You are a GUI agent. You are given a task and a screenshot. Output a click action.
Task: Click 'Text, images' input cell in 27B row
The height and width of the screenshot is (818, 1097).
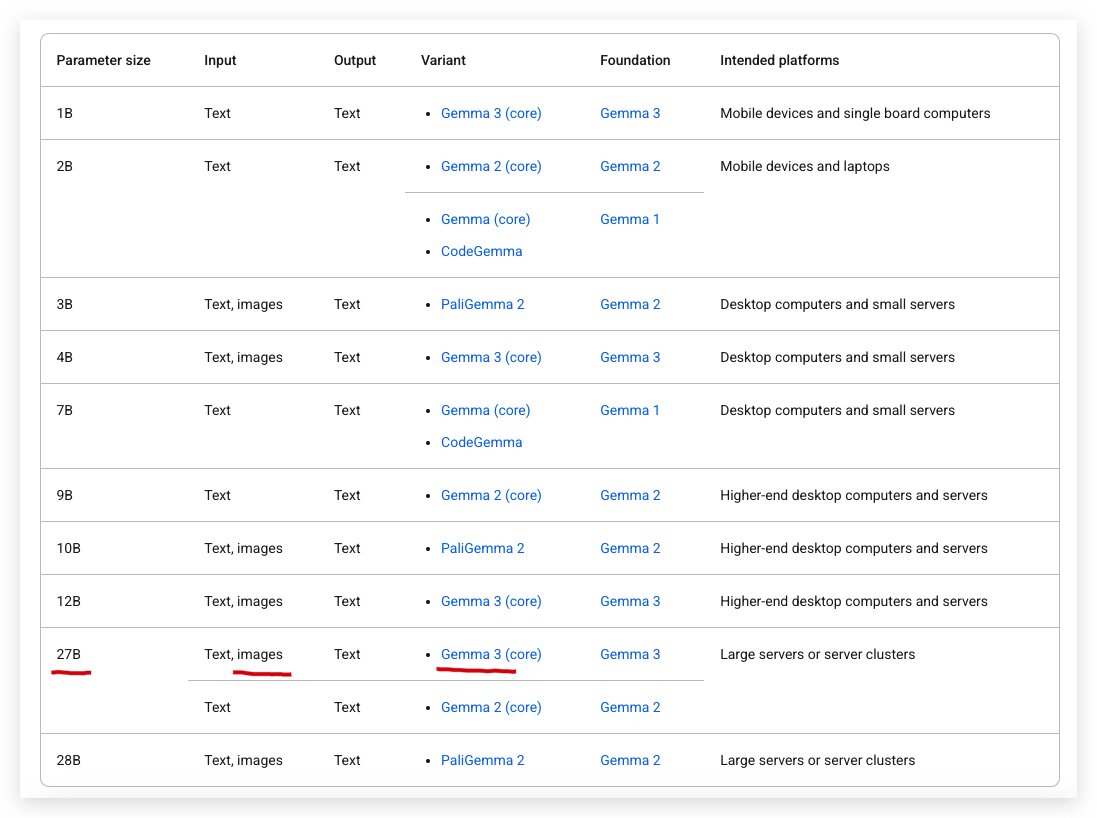point(243,655)
